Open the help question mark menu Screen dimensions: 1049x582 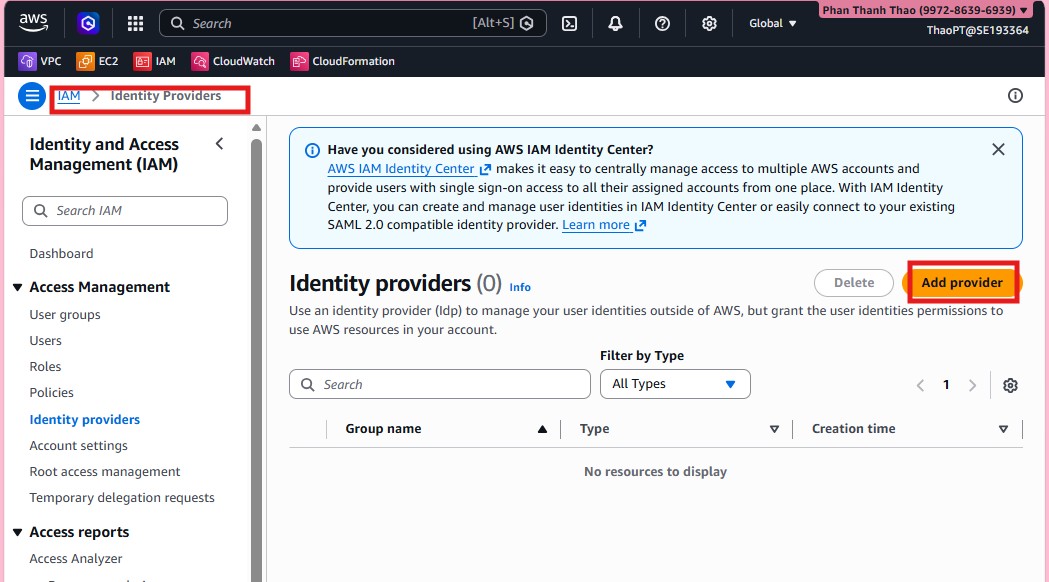click(662, 24)
